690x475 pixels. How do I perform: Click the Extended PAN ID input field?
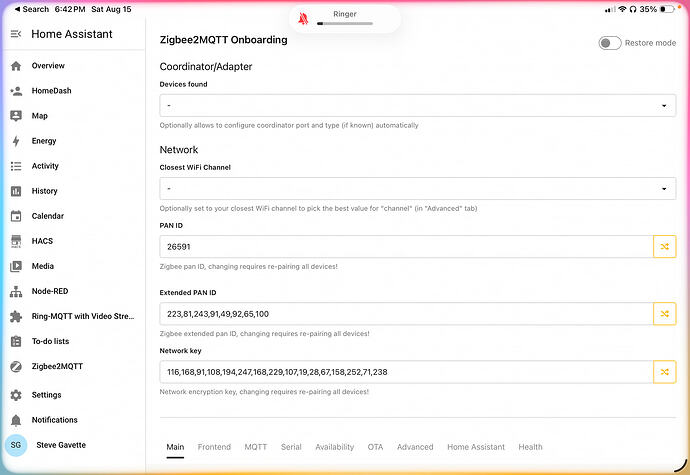406,314
